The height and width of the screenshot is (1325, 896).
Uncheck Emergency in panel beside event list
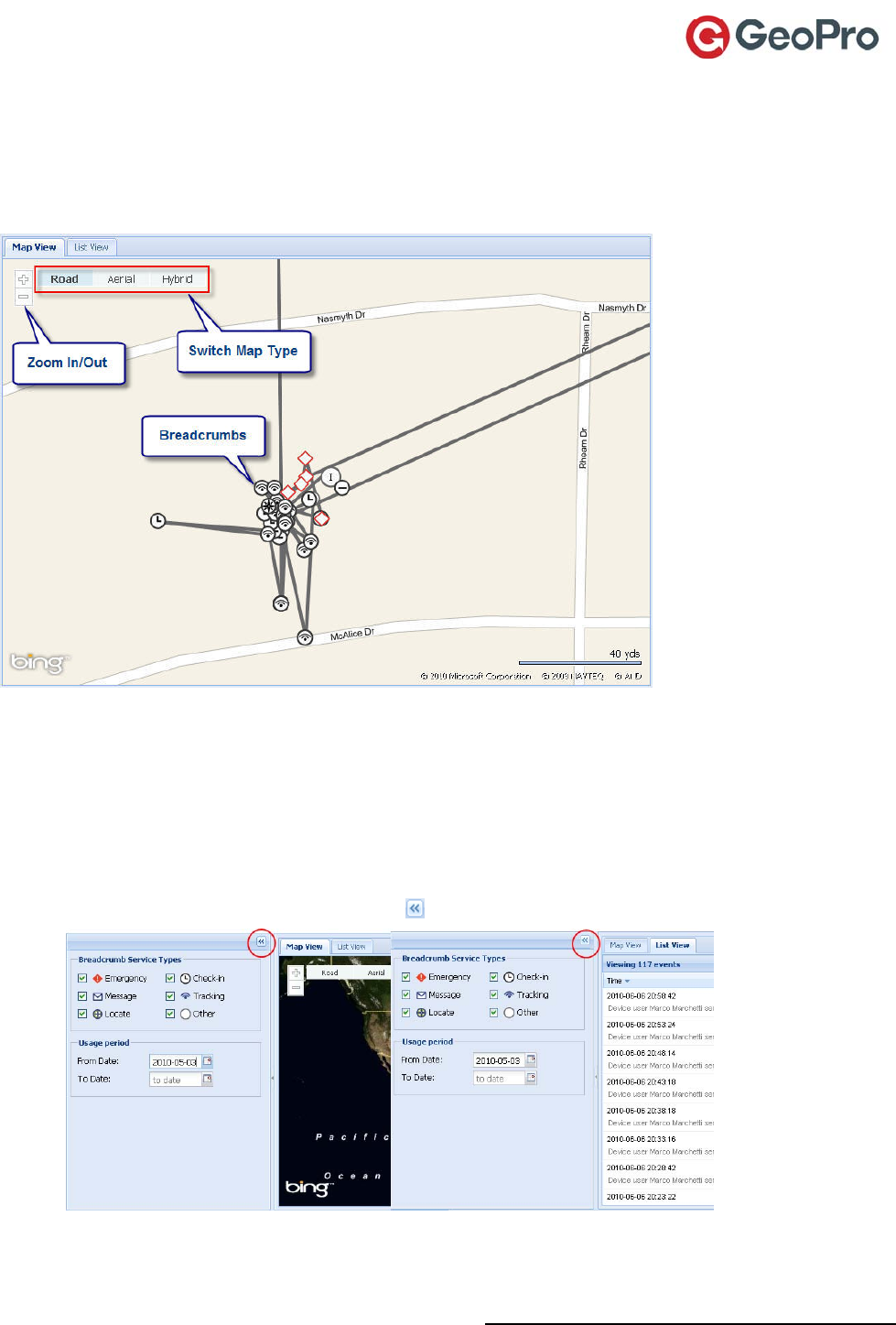coord(406,977)
